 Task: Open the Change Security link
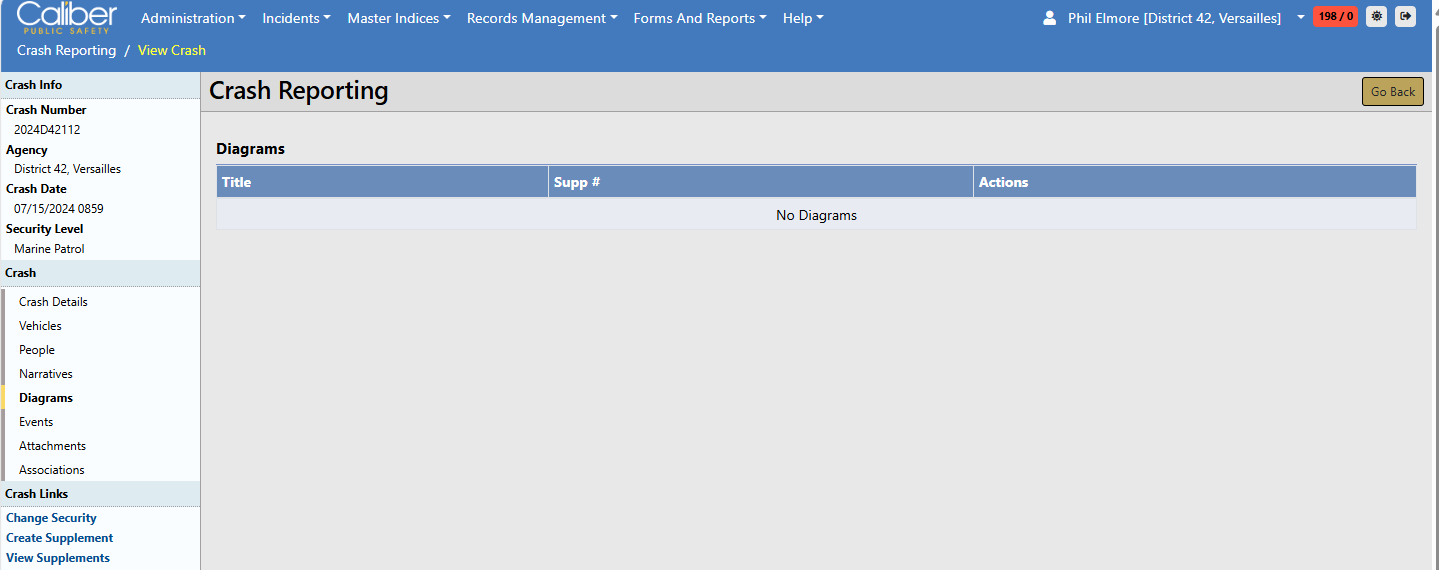click(51, 518)
